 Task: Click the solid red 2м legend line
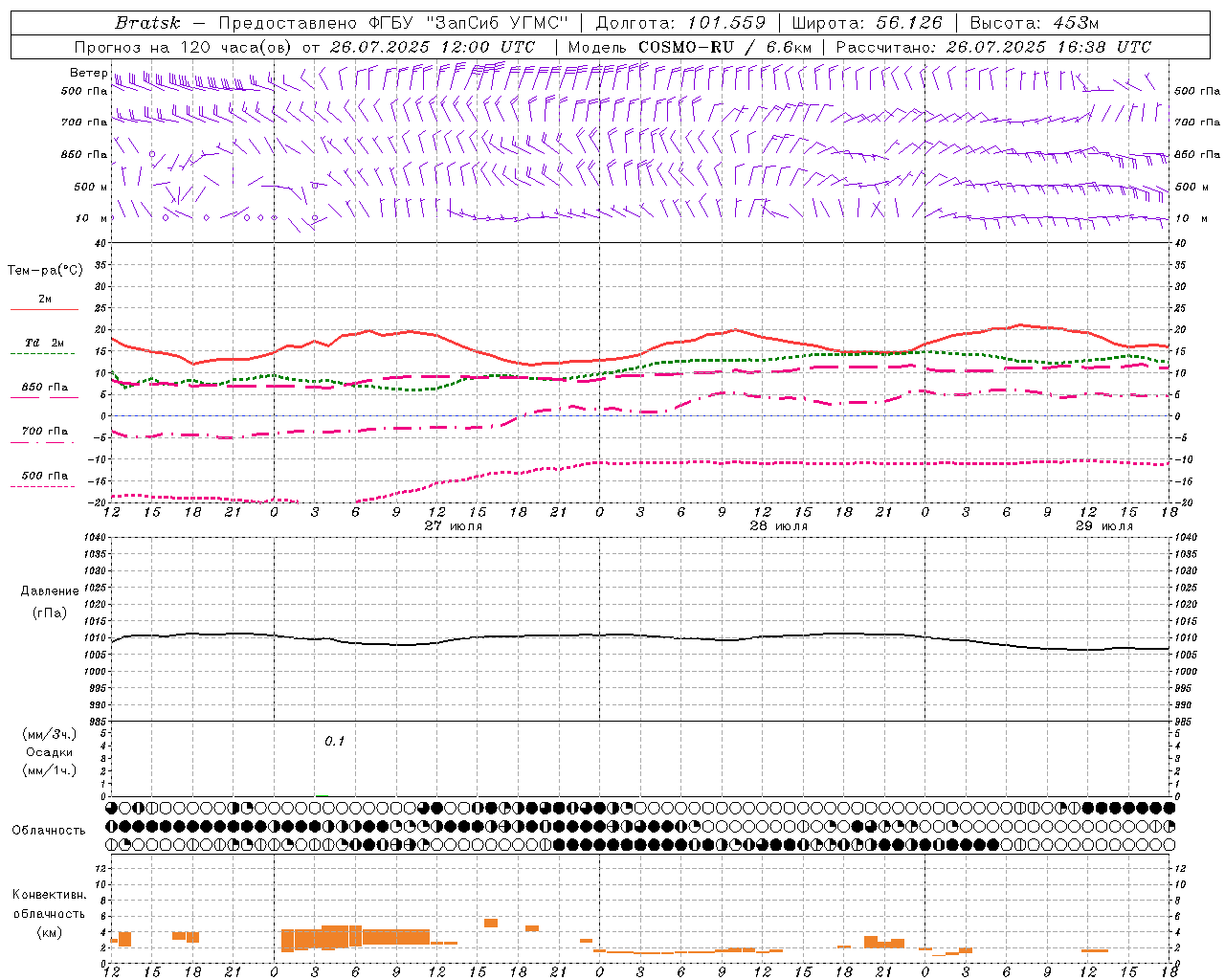(45, 309)
